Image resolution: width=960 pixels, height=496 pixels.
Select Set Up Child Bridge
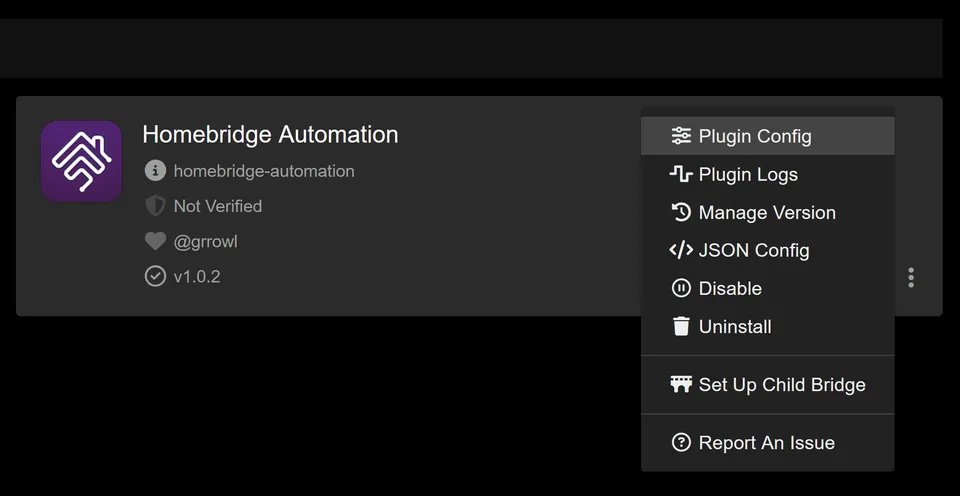point(767,385)
